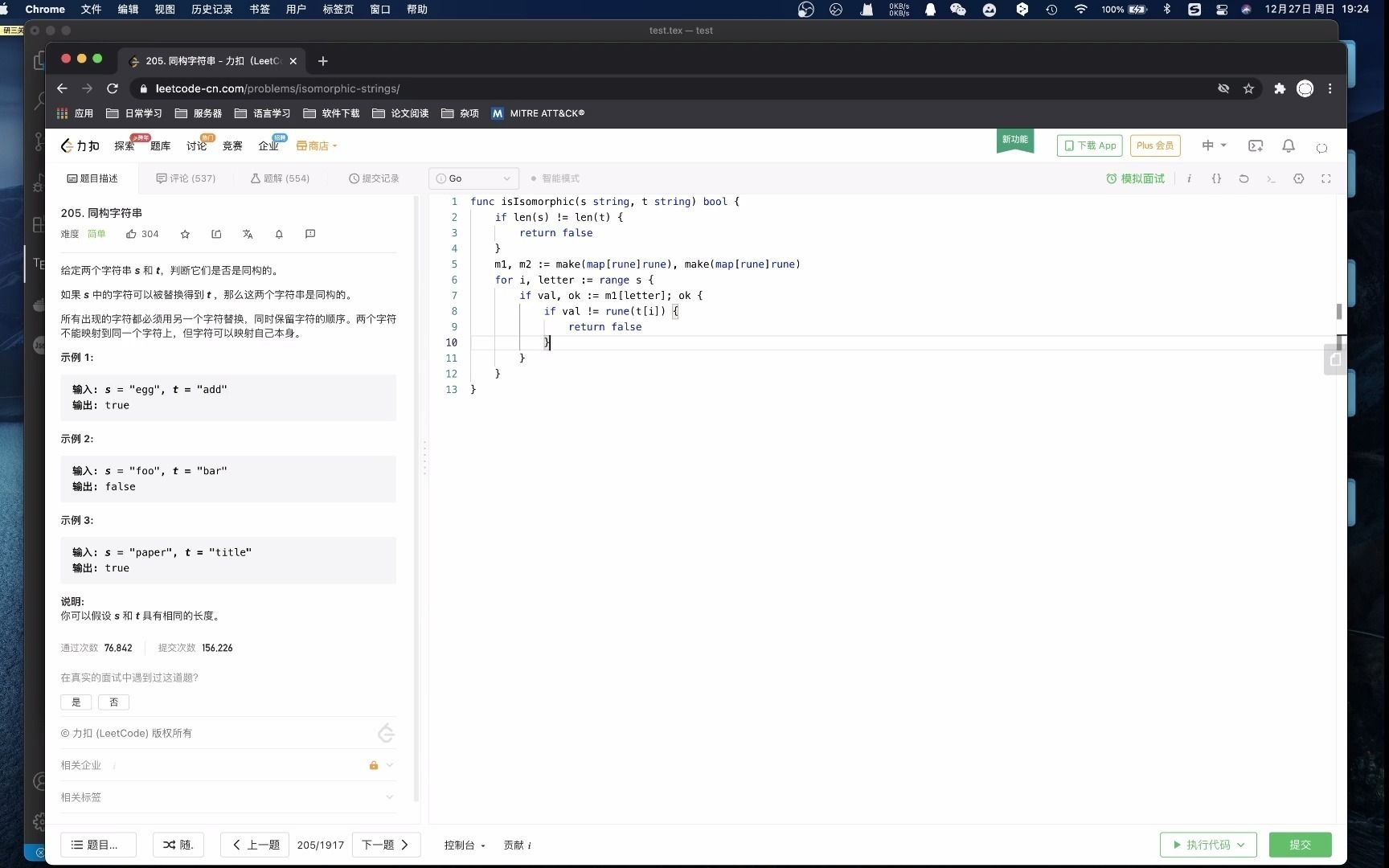Bookmark this page in Chrome
Viewport: 1389px width, 868px height.
[1248, 88]
